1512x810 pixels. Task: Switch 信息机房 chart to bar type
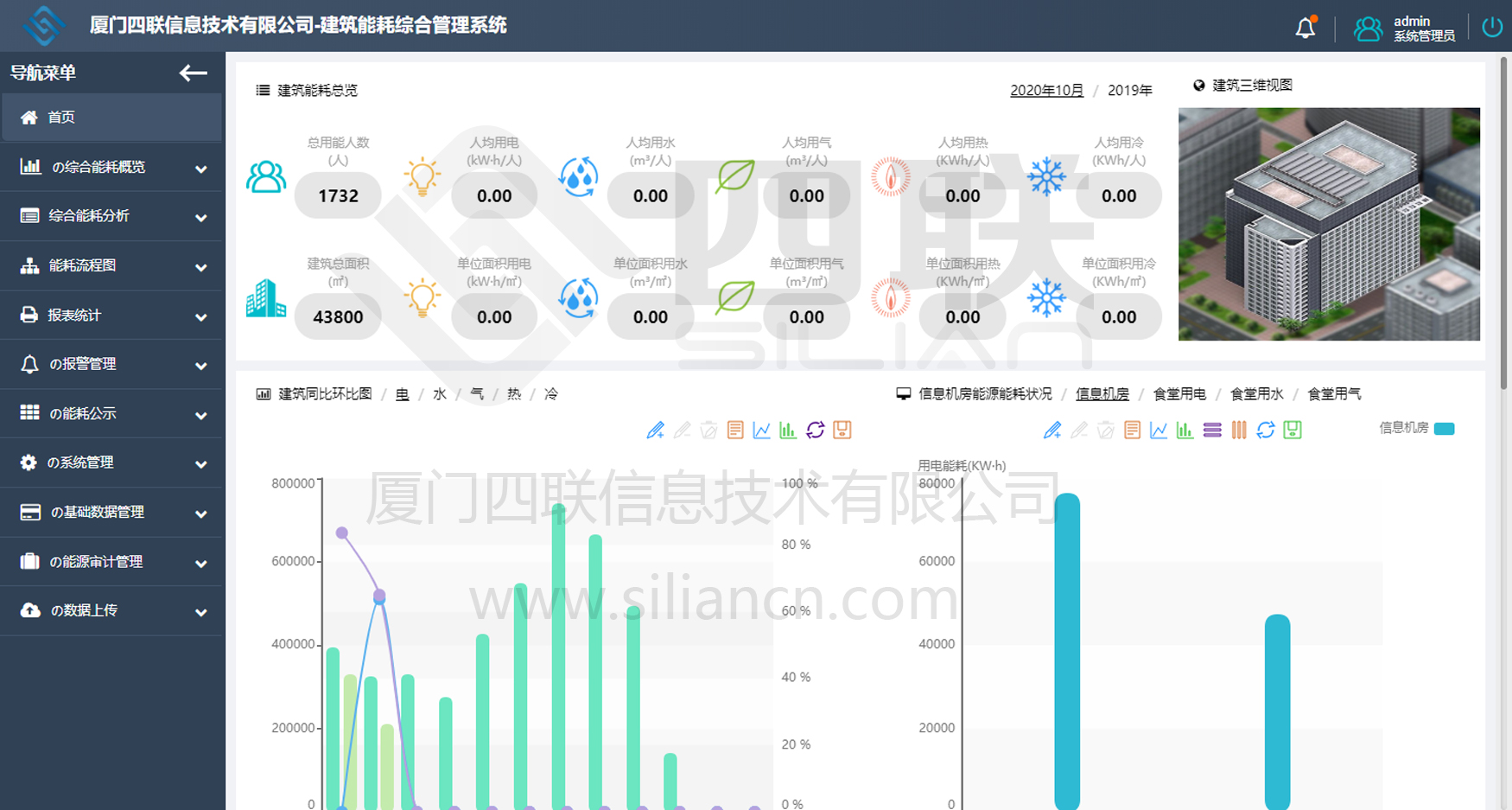click(x=1185, y=430)
